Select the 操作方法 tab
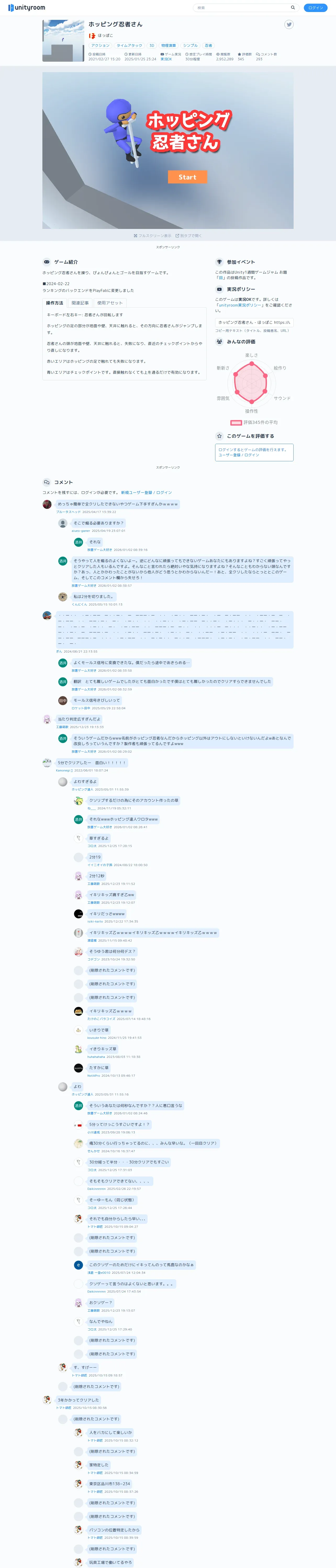336x1568 pixels. tap(54, 303)
